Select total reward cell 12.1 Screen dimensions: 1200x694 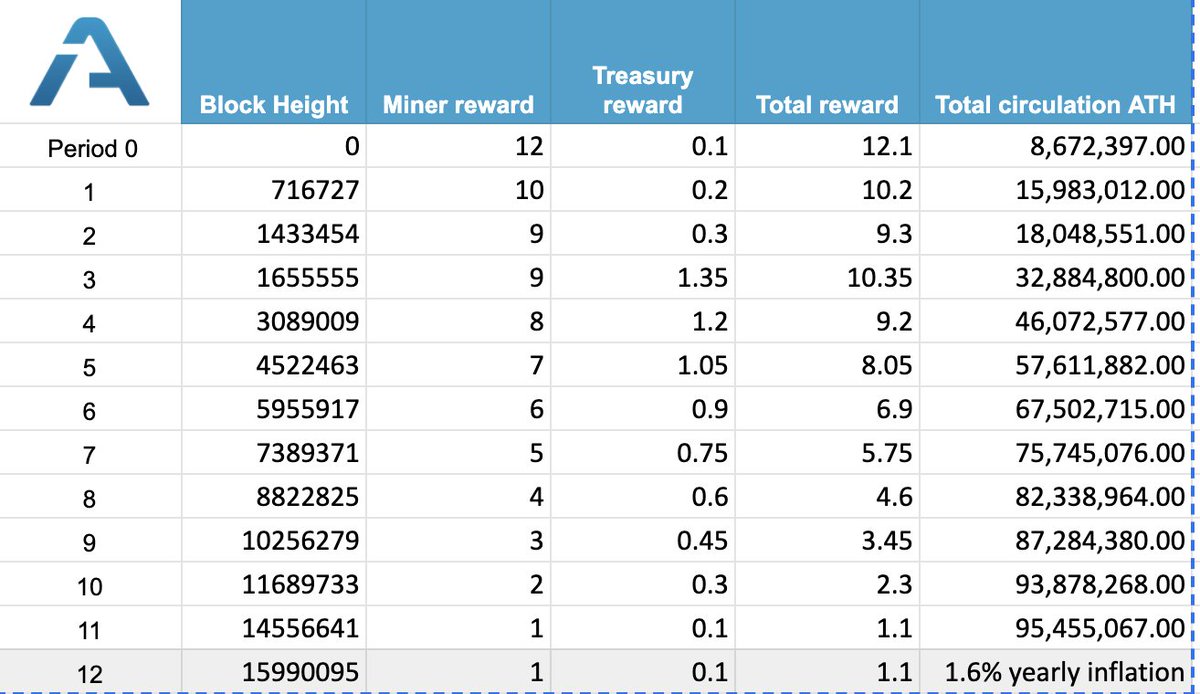tap(827, 148)
